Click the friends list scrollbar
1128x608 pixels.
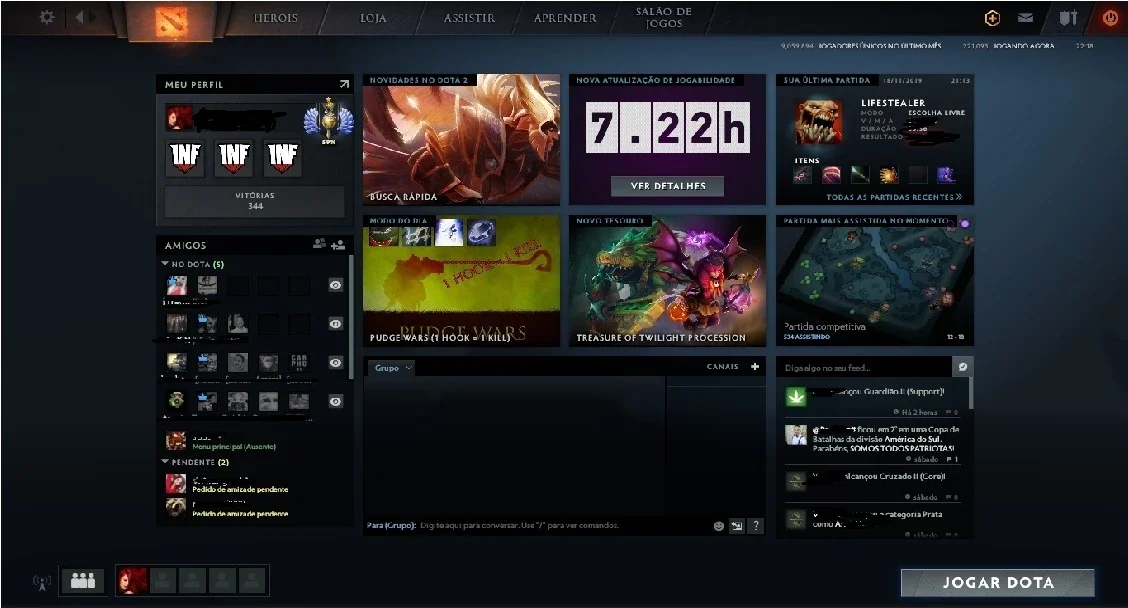pyautogui.click(x=350, y=317)
